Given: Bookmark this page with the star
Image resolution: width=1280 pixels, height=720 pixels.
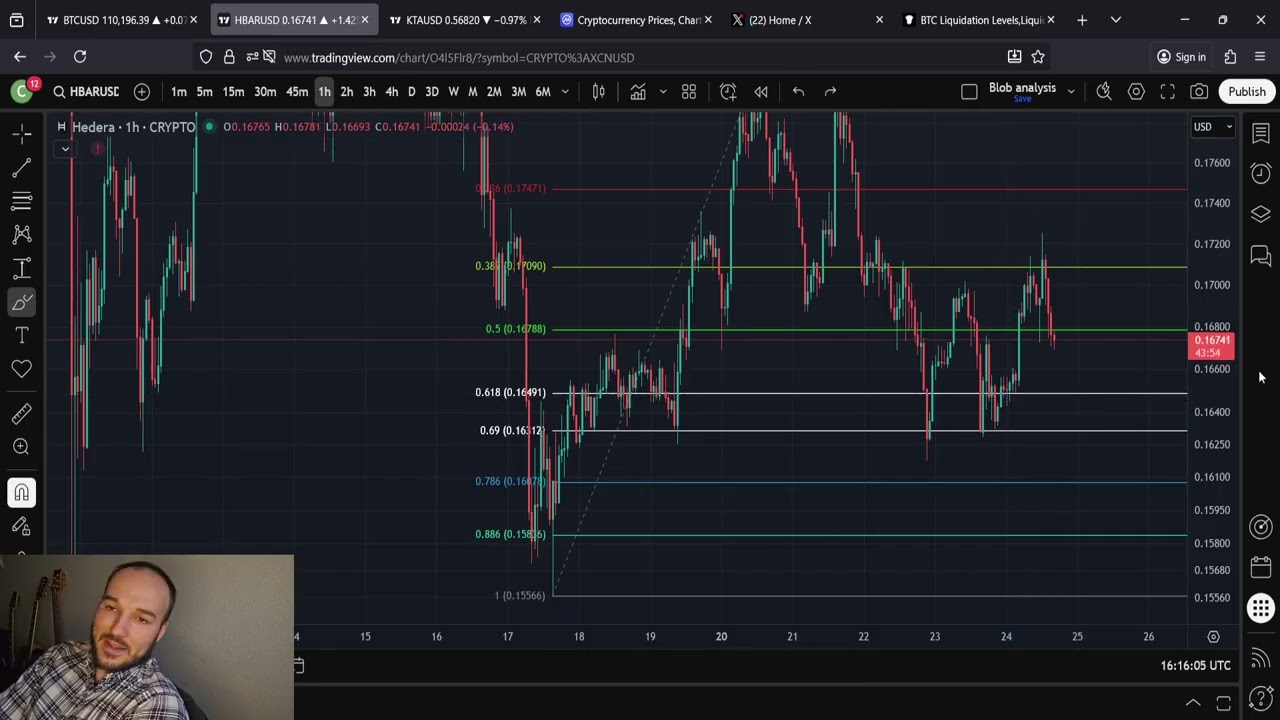Looking at the screenshot, I should (1038, 57).
